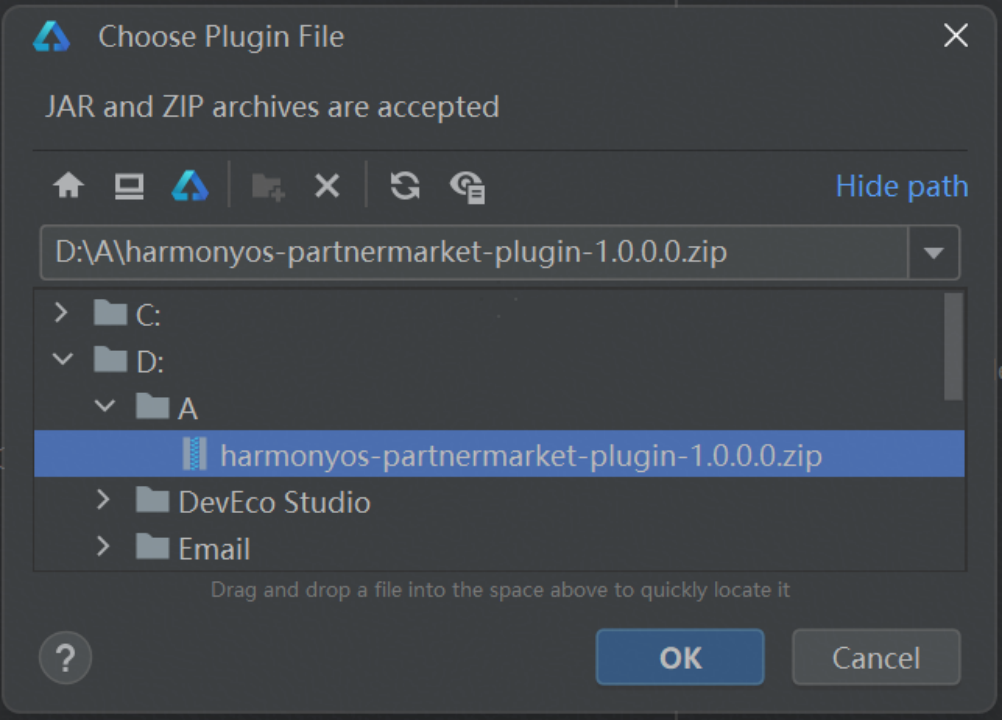Image resolution: width=1002 pixels, height=720 pixels.
Task: Collapse the A folder
Action: pyautogui.click(x=105, y=406)
